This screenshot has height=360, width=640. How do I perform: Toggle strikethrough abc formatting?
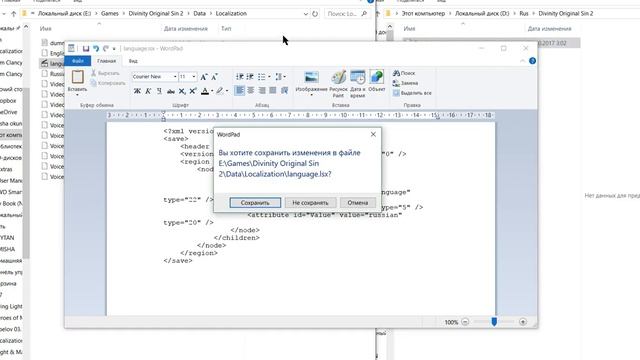click(171, 91)
